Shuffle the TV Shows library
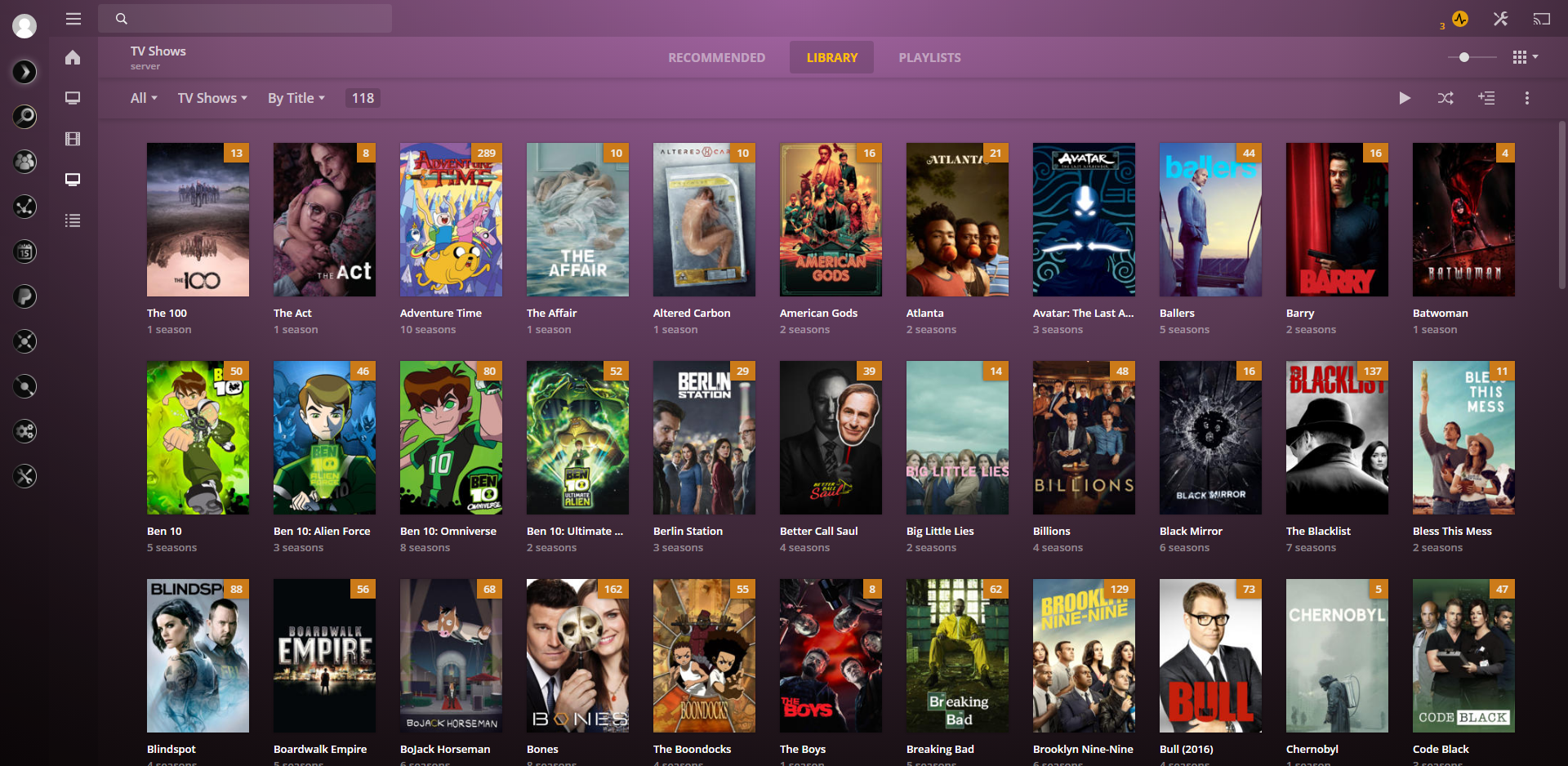The image size is (1568, 766). pos(1445,98)
